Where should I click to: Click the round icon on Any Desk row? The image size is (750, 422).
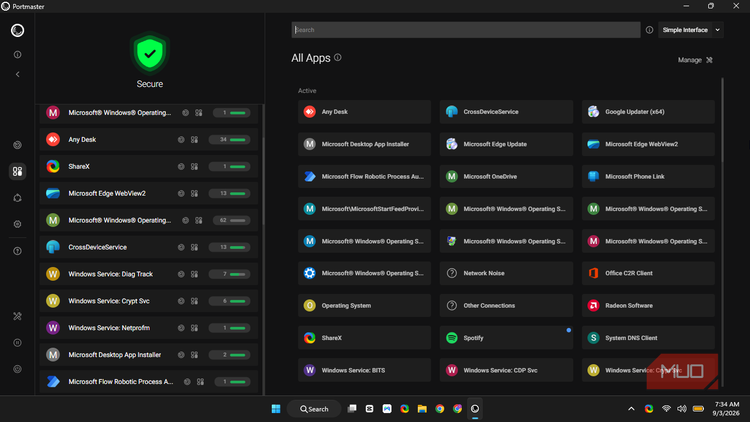[181, 140]
